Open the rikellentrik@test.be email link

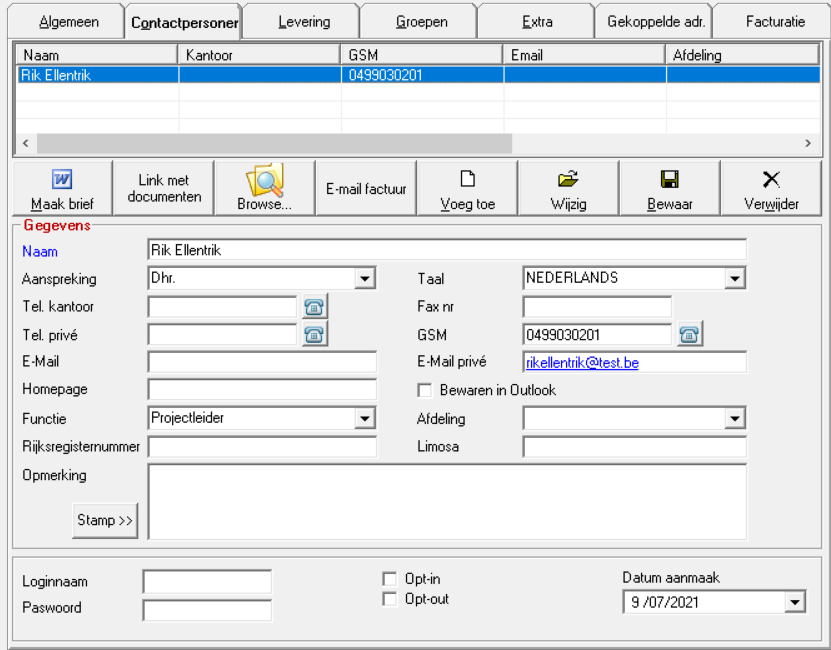point(582,363)
